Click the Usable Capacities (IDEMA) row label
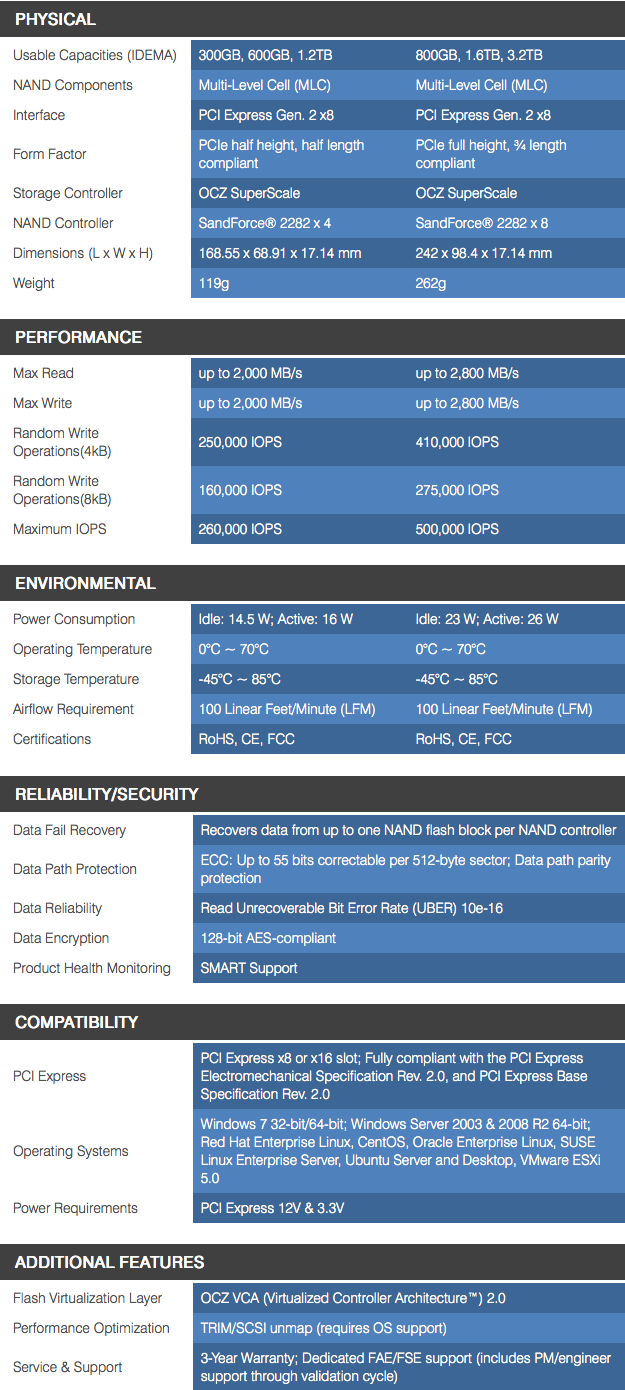 95,55
